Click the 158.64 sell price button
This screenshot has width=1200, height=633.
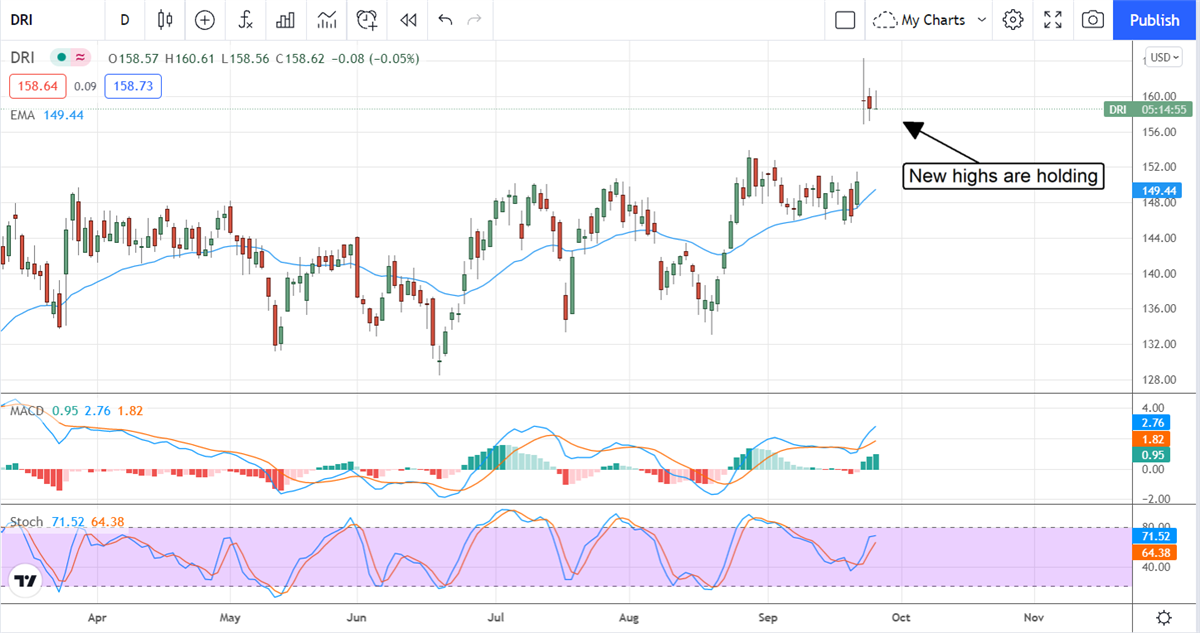(38, 87)
